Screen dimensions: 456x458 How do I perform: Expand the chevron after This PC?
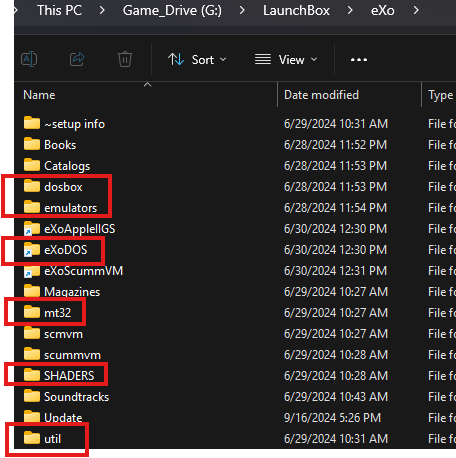click(102, 10)
